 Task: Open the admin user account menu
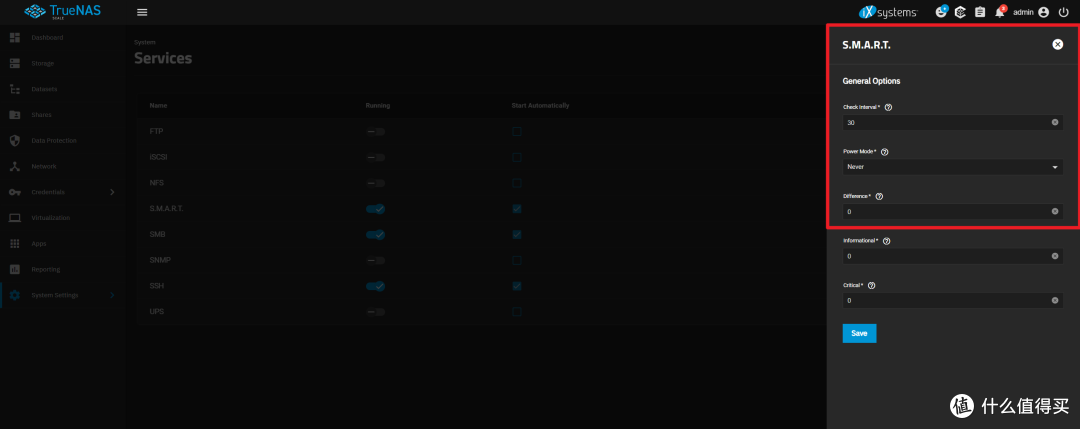point(1030,12)
